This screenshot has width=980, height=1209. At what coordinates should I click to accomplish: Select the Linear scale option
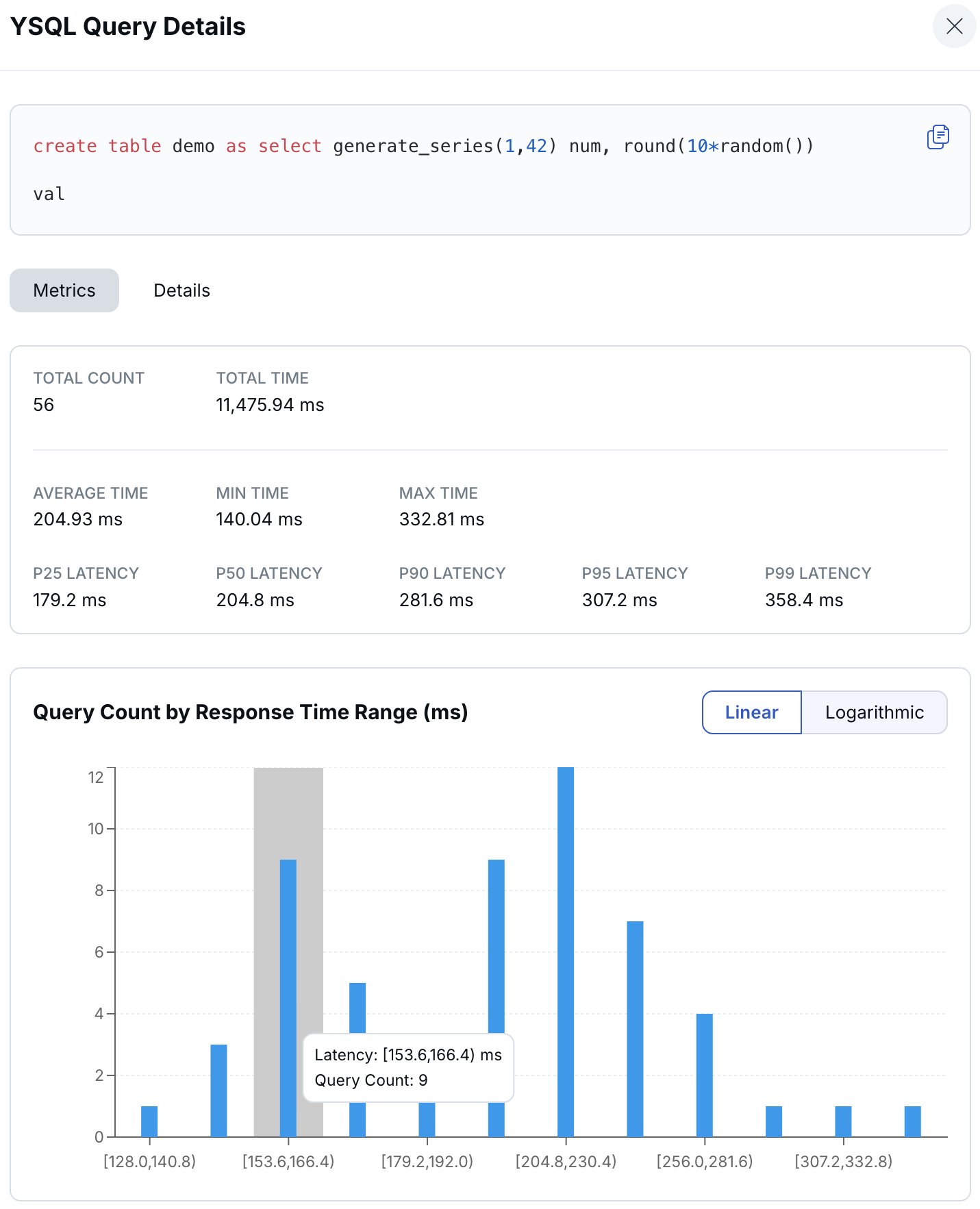click(x=751, y=712)
